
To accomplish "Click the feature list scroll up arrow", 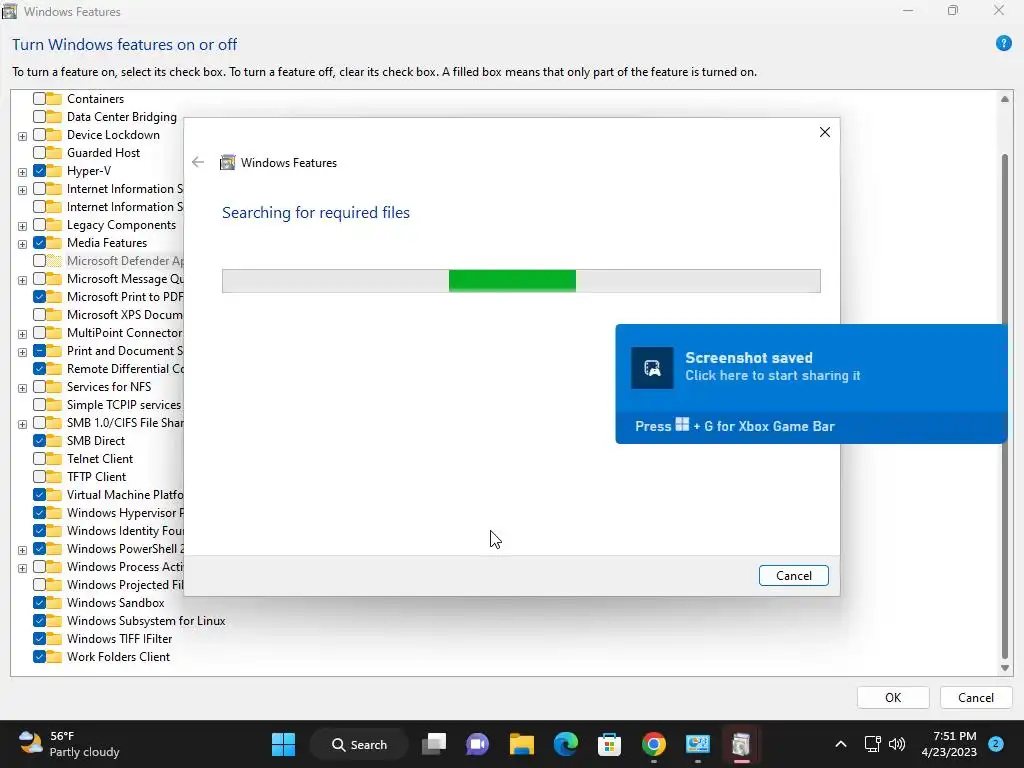I will tap(1004, 99).
